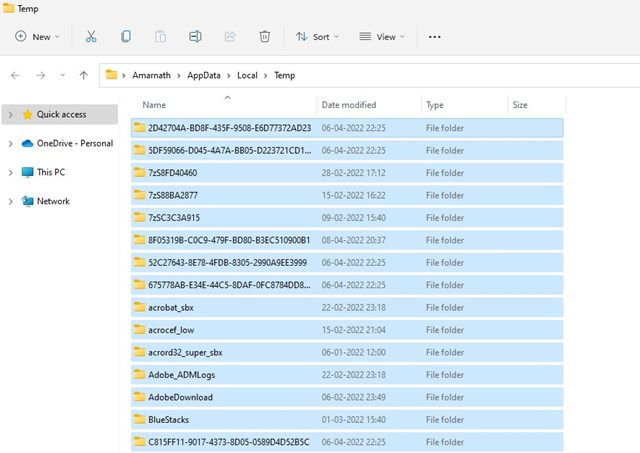The height and width of the screenshot is (453, 640).
Task: Click the Cut scissors icon
Action: (x=91, y=37)
